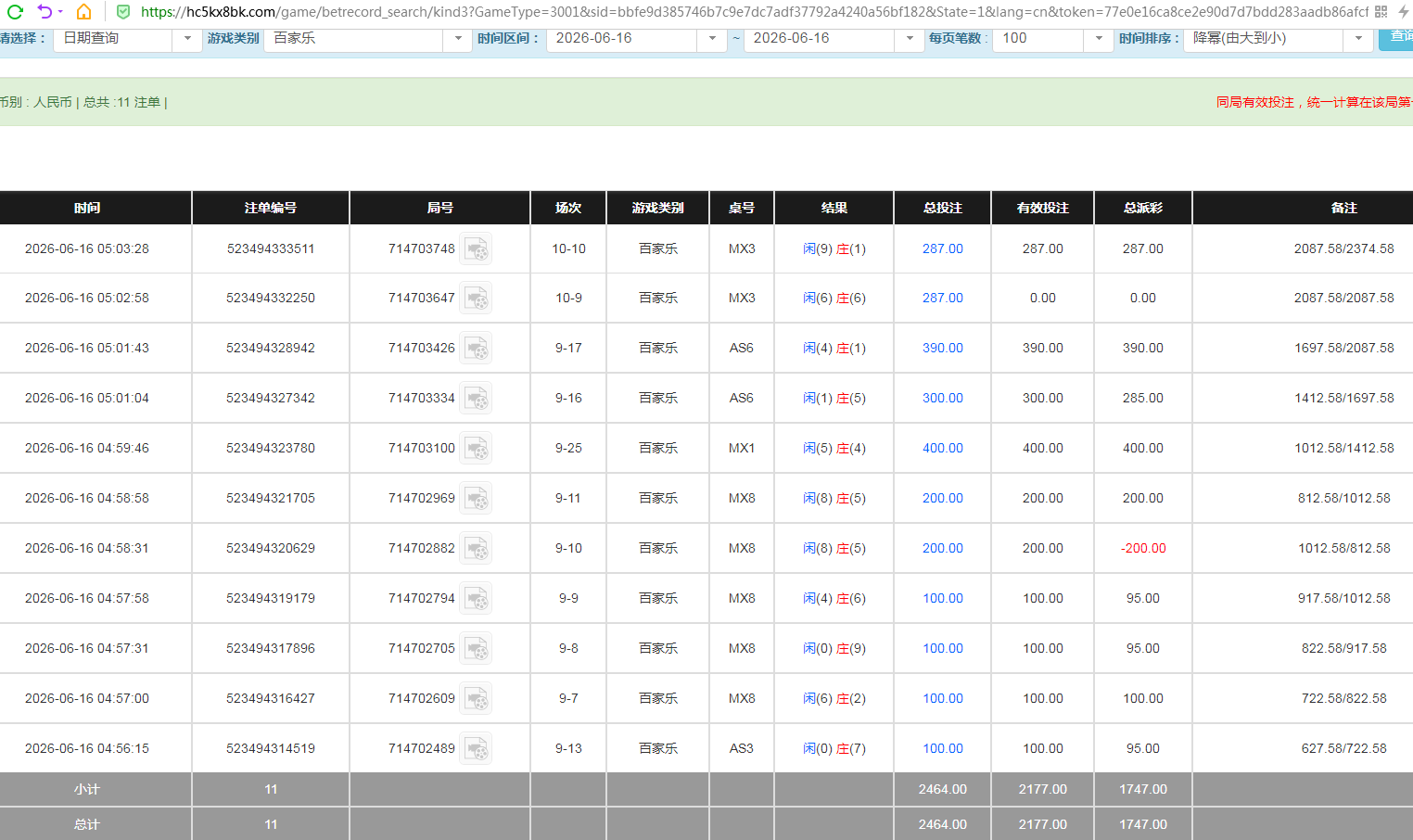This screenshot has height=840, width=1413.
Task: Go to the browser home page icon
Action: coord(83,12)
